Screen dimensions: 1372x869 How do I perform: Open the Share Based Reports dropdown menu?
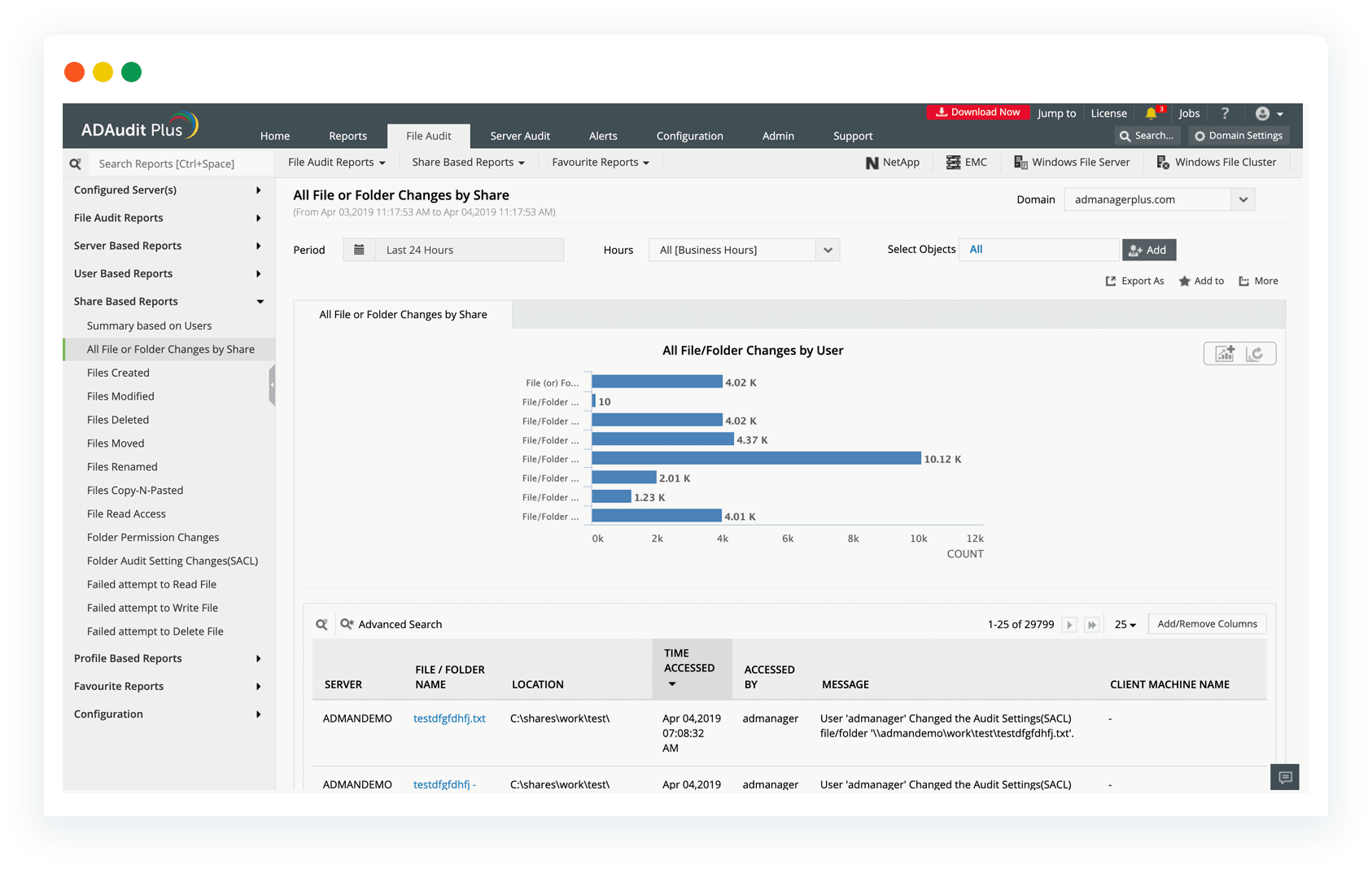469,163
